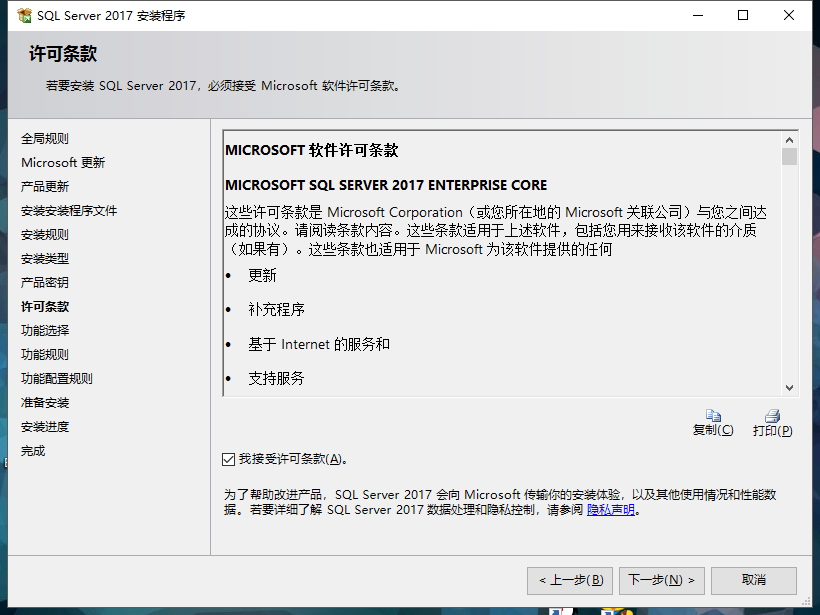The width and height of the screenshot is (820, 615).
Task: Select the 全局规则 step in sidebar
Action: [x=45, y=139]
